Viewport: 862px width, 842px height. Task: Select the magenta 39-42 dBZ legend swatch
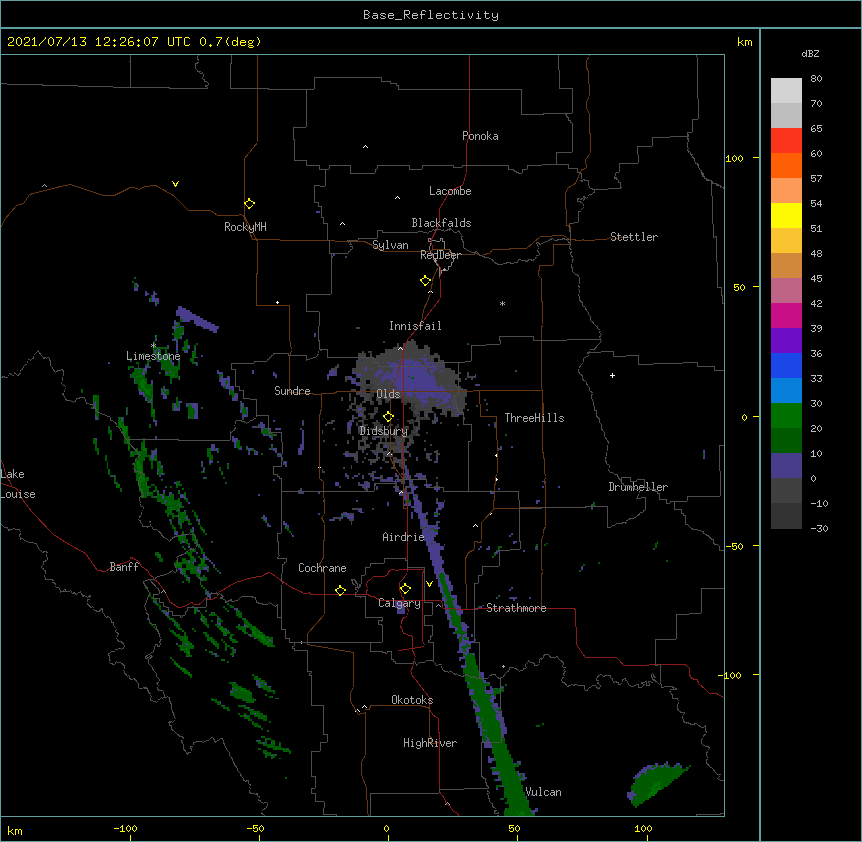click(786, 315)
